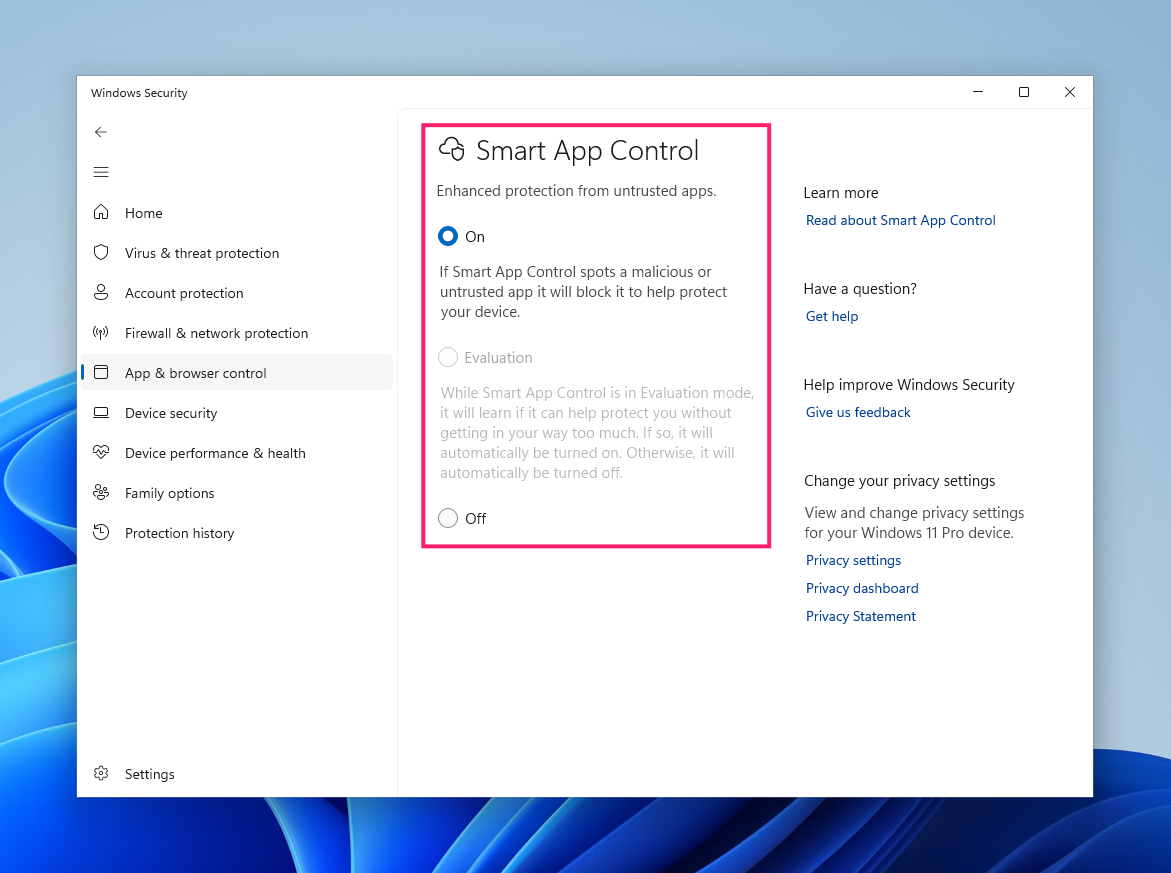Screen dimensions: 1171x873
Task: Open Device performance & health
Action: (x=237, y=453)
